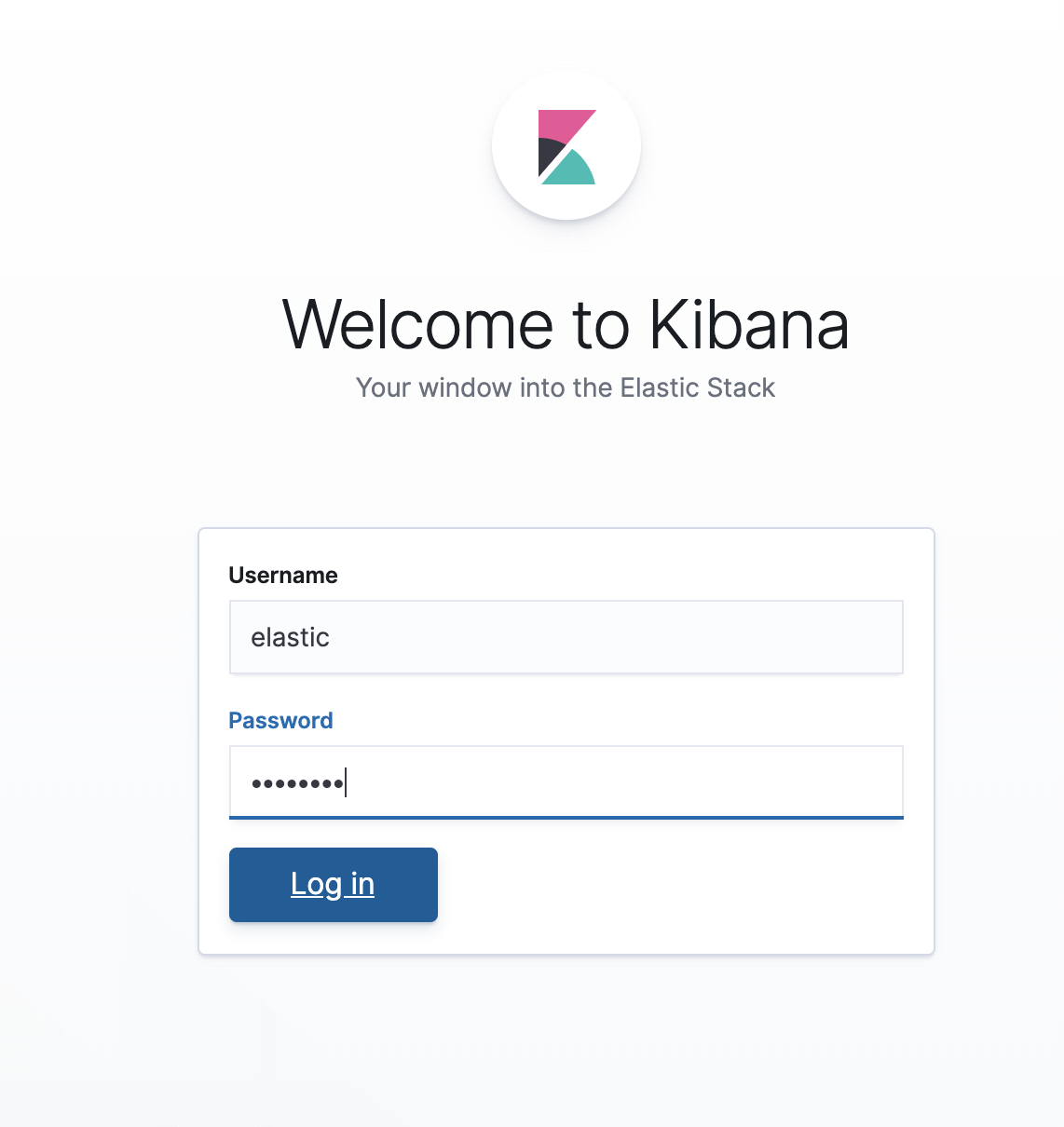Click the word 'Kibana' in the heading
Viewport: 1064px width, 1127px height.
click(x=748, y=325)
